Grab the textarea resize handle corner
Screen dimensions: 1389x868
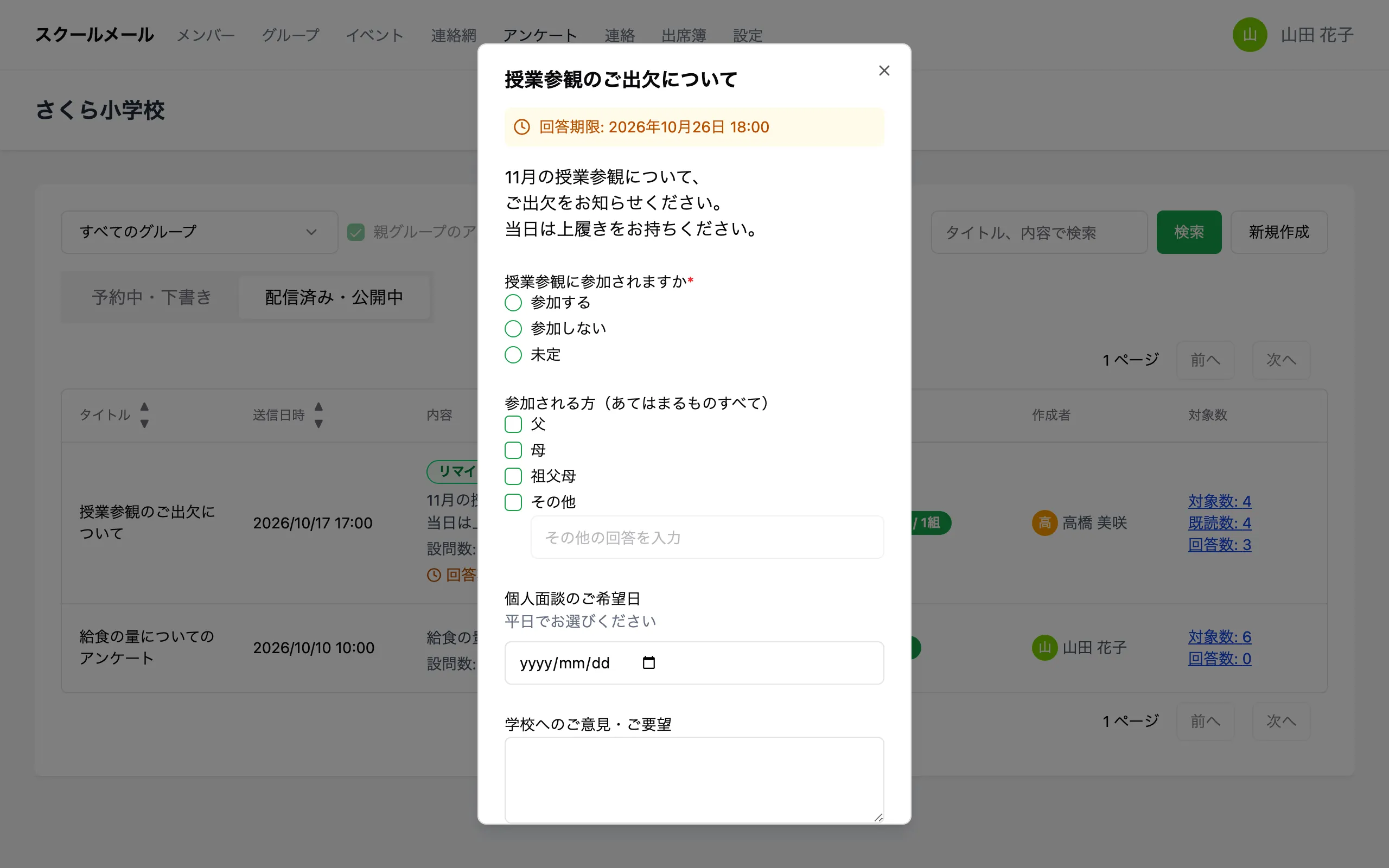(x=878, y=817)
